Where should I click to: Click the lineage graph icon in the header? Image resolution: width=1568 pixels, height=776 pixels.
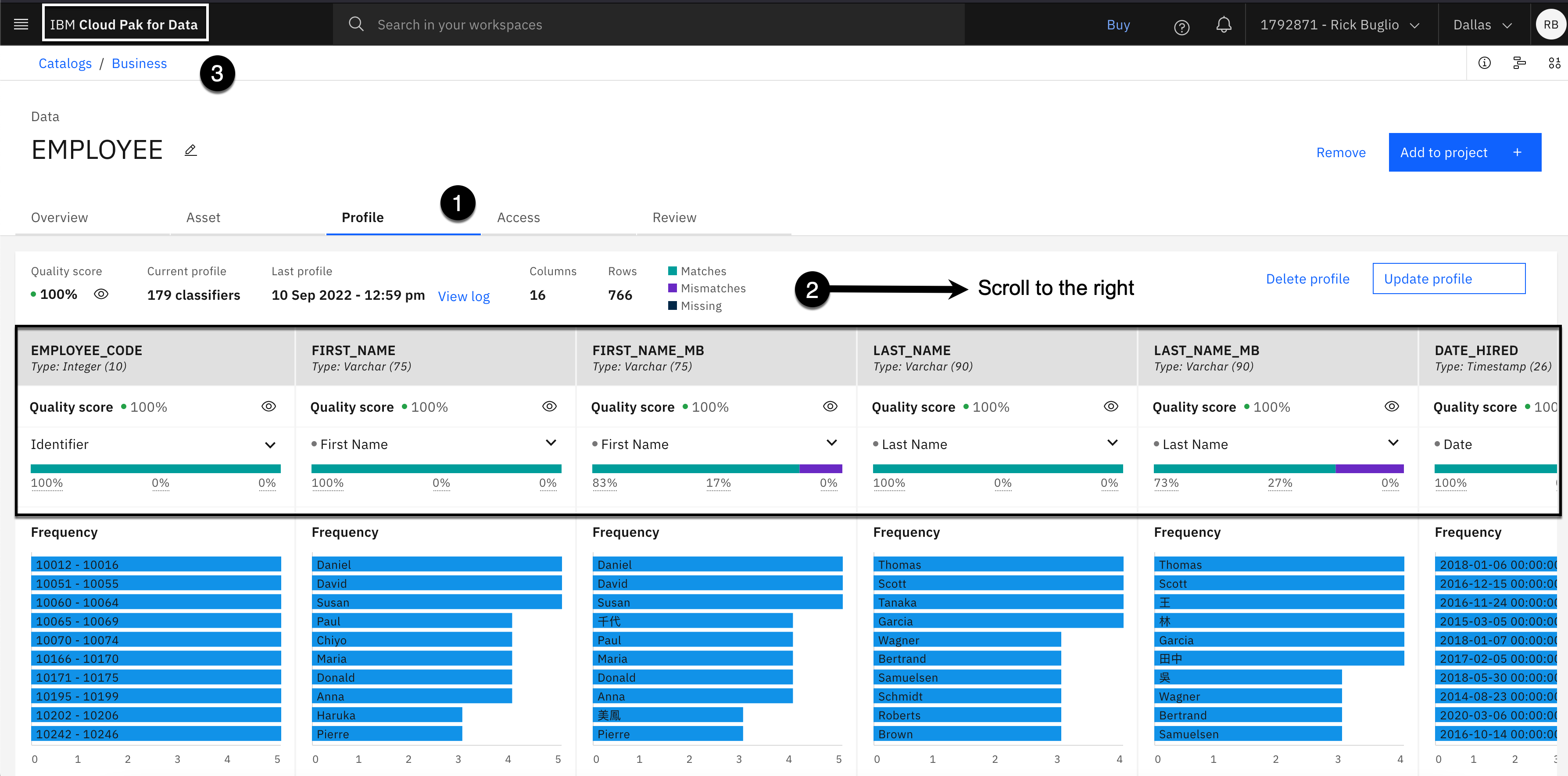point(1519,63)
